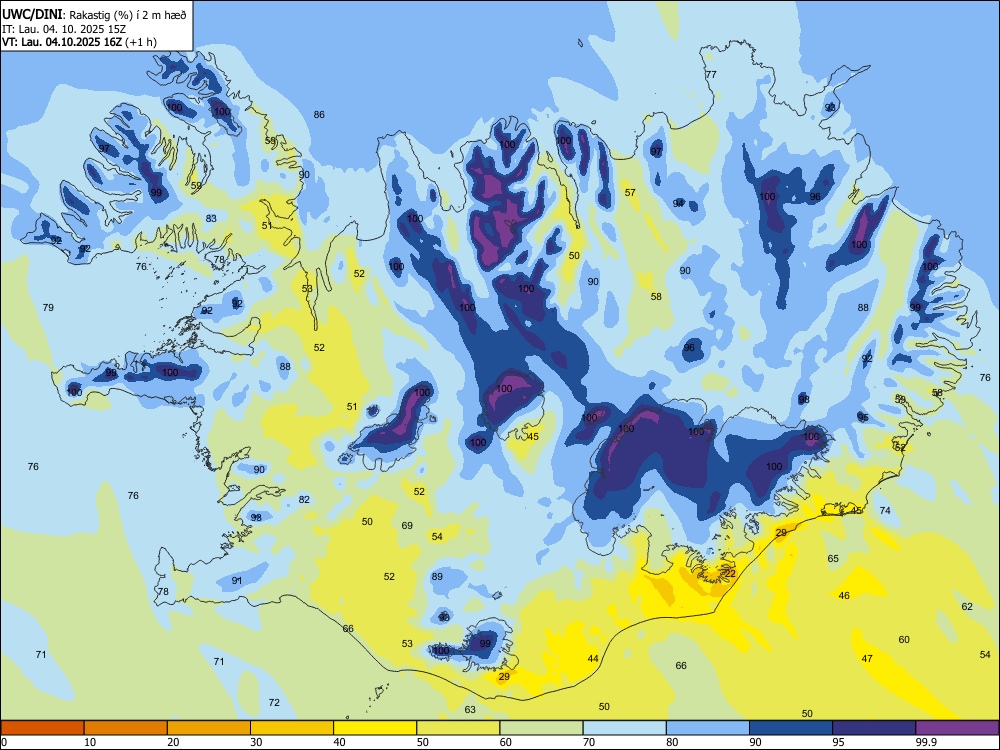1000x750 pixels.
Task: Click the '40' legend tick label
Action: 340,742
